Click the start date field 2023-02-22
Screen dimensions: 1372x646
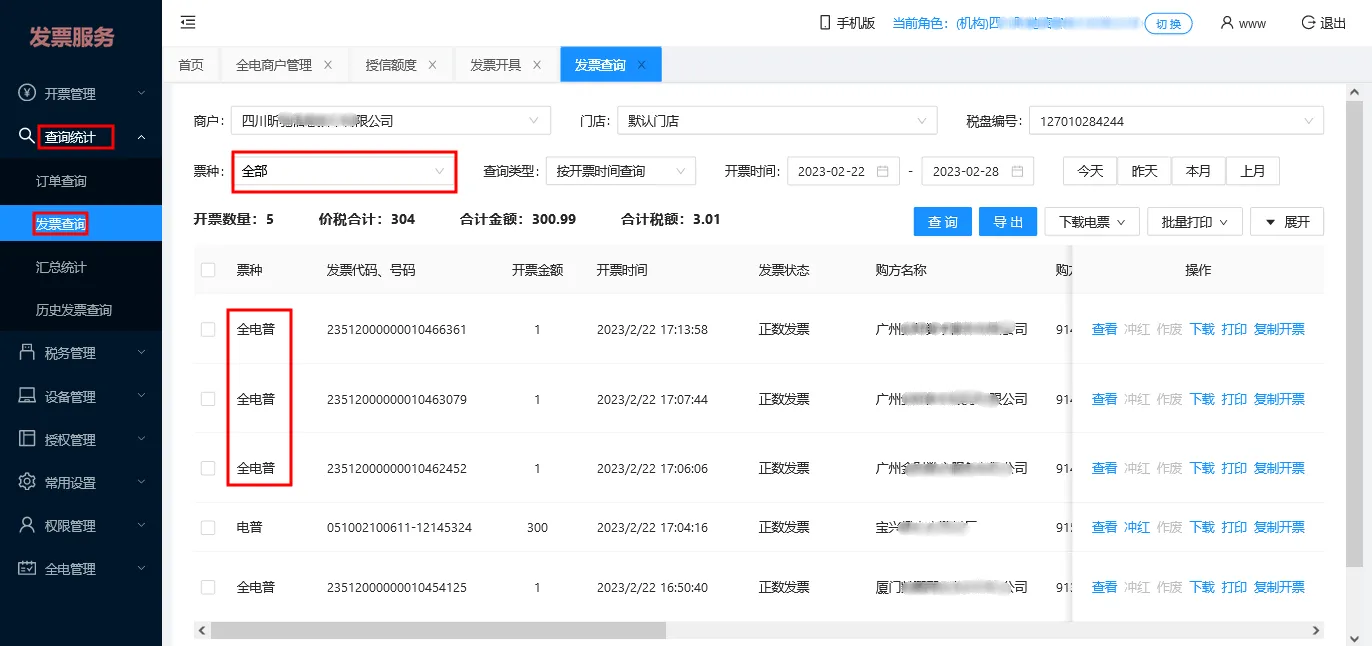click(843, 171)
